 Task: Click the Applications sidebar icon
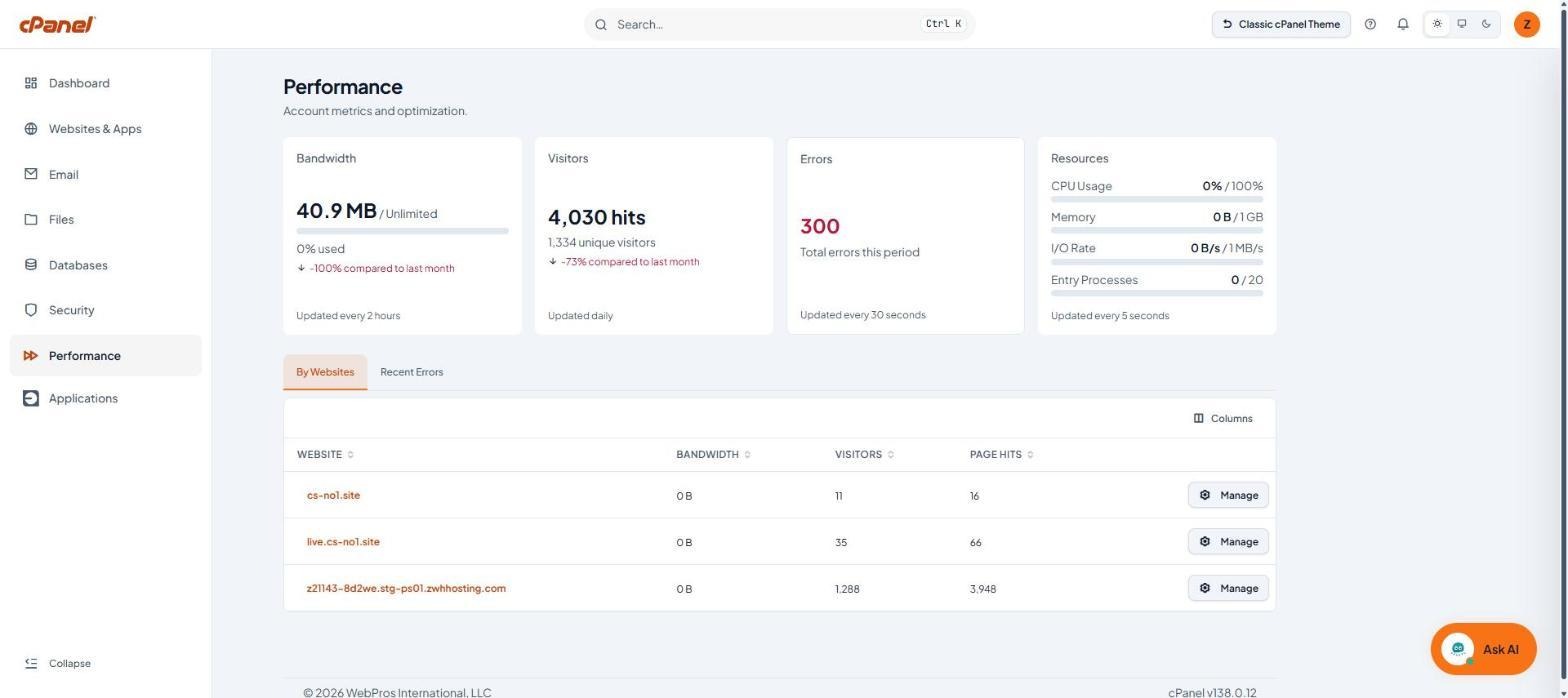[x=31, y=398]
